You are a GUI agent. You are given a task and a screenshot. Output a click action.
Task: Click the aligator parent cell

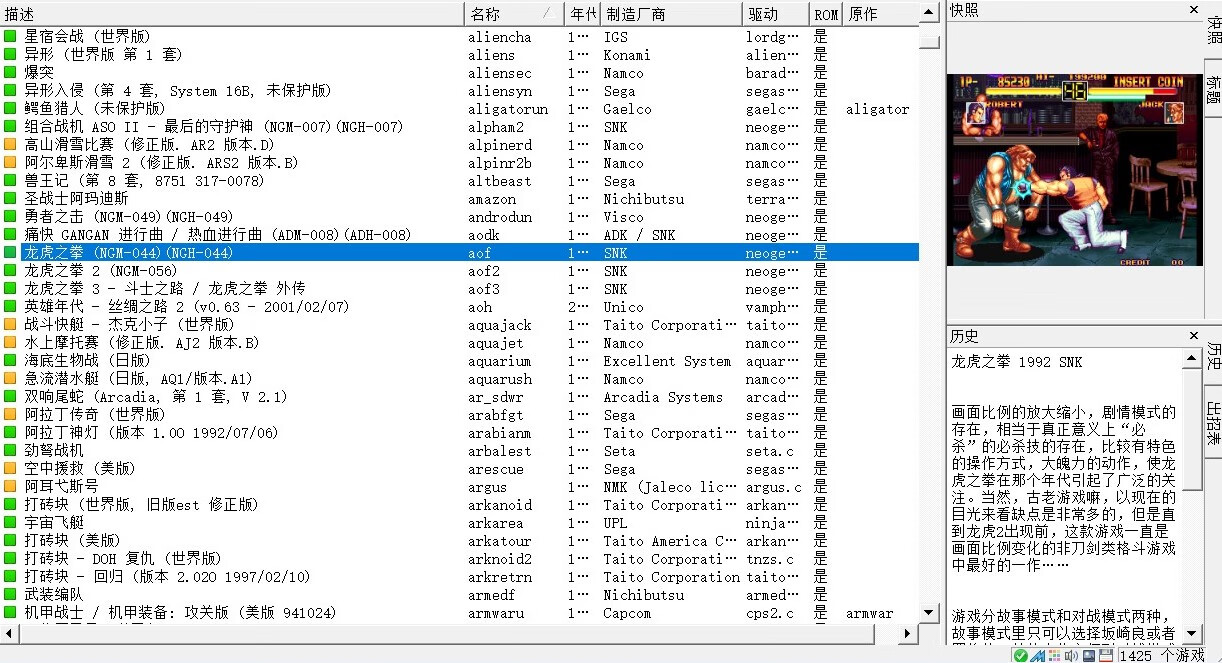[x=878, y=109]
